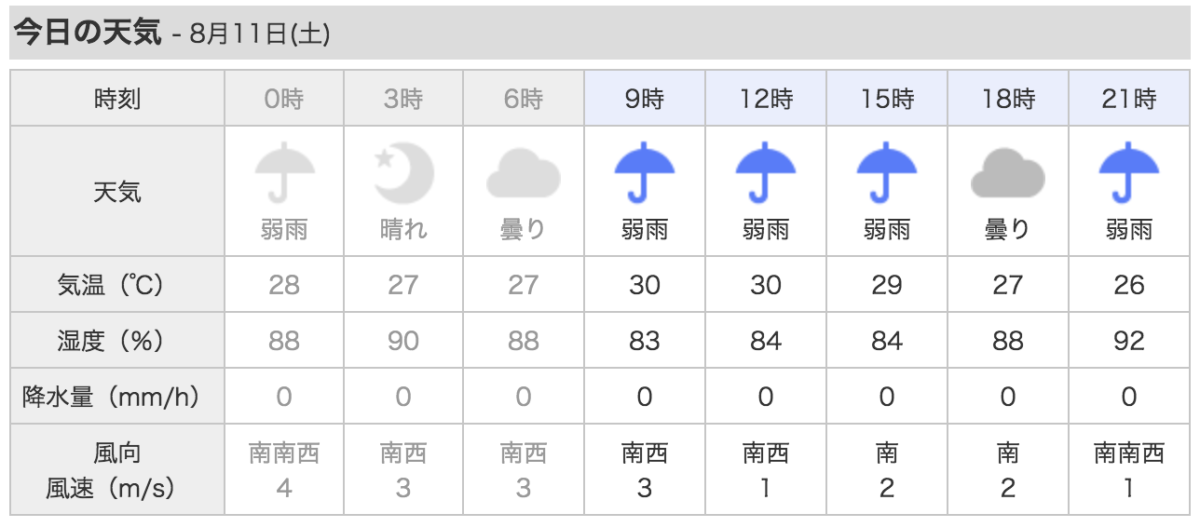Screen dimensions: 1200x527
Task: Select the 21時 column header
Action: point(1129,98)
